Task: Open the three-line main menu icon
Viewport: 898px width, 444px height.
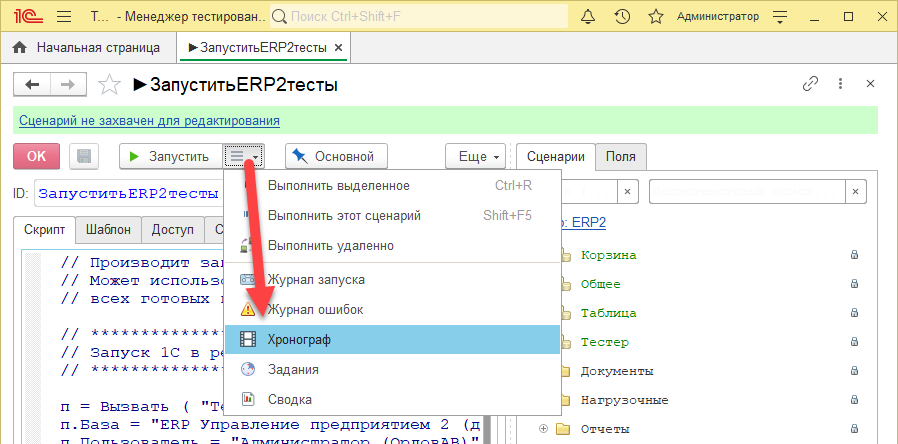Action: point(64,17)
